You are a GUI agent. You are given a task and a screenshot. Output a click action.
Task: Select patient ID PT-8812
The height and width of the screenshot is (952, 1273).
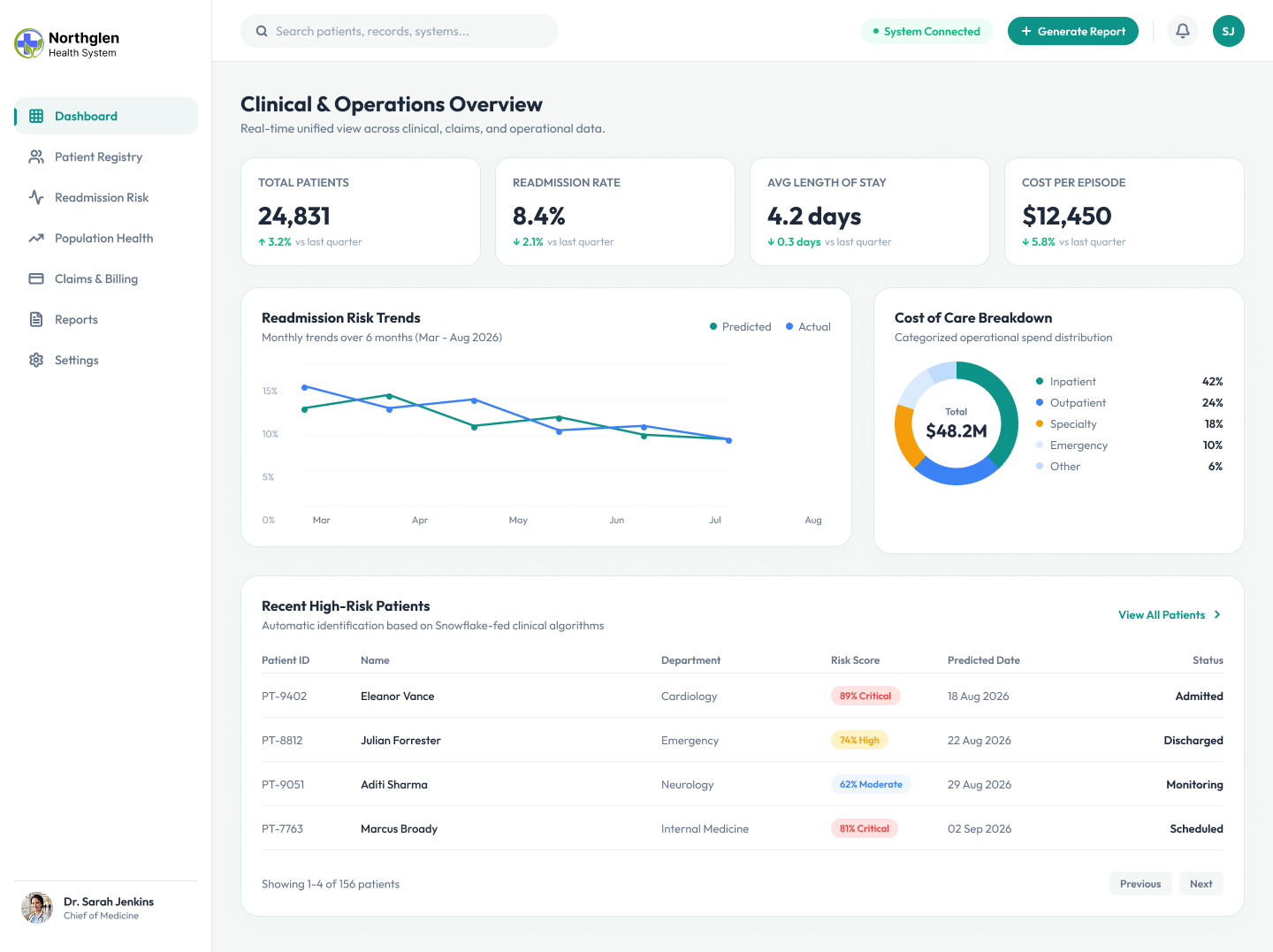[282, 740]
